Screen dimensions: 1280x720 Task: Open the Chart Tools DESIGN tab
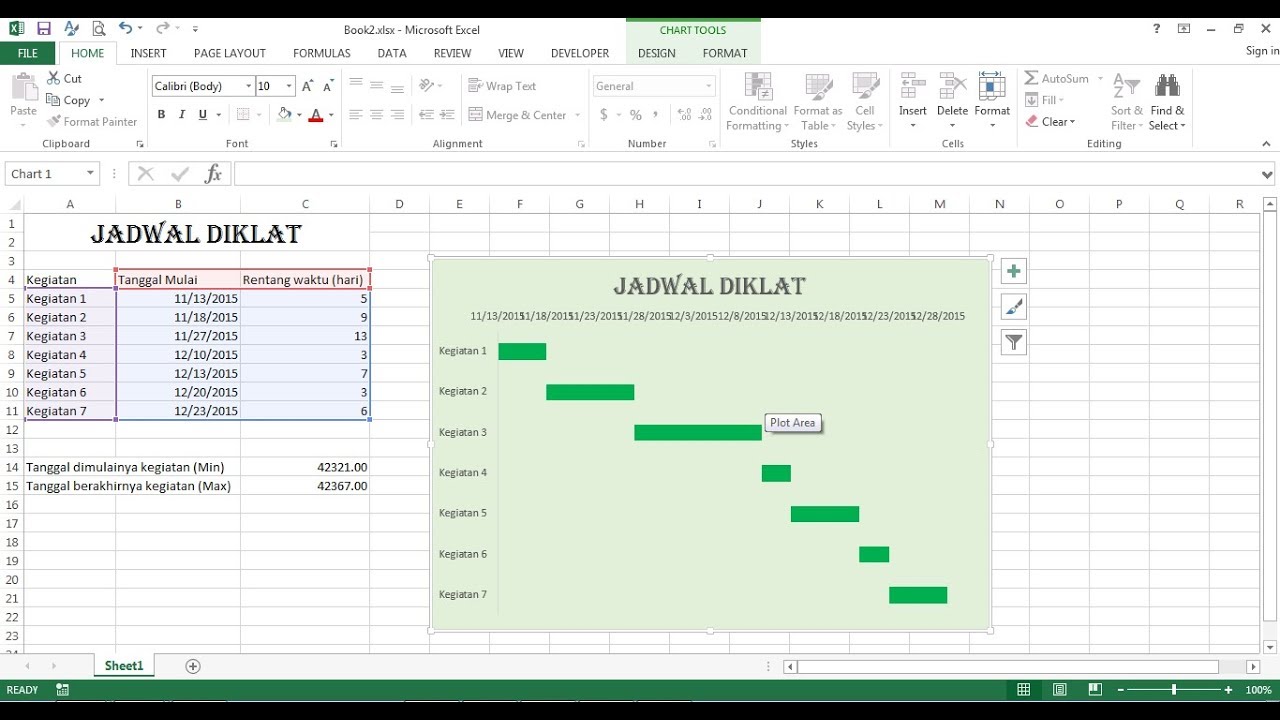(657, 53)
